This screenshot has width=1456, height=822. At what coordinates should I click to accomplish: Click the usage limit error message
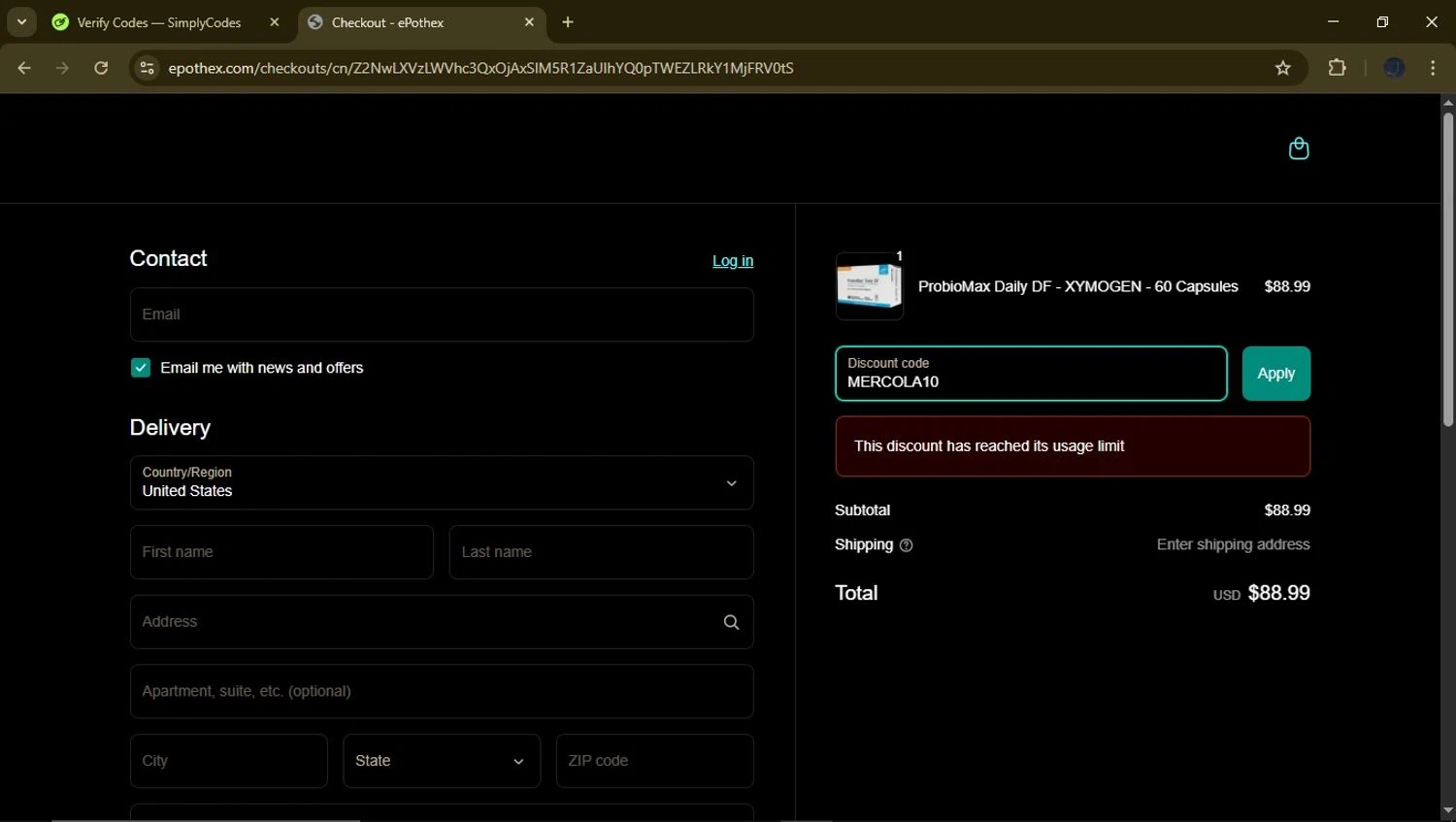pos(1073,446)
